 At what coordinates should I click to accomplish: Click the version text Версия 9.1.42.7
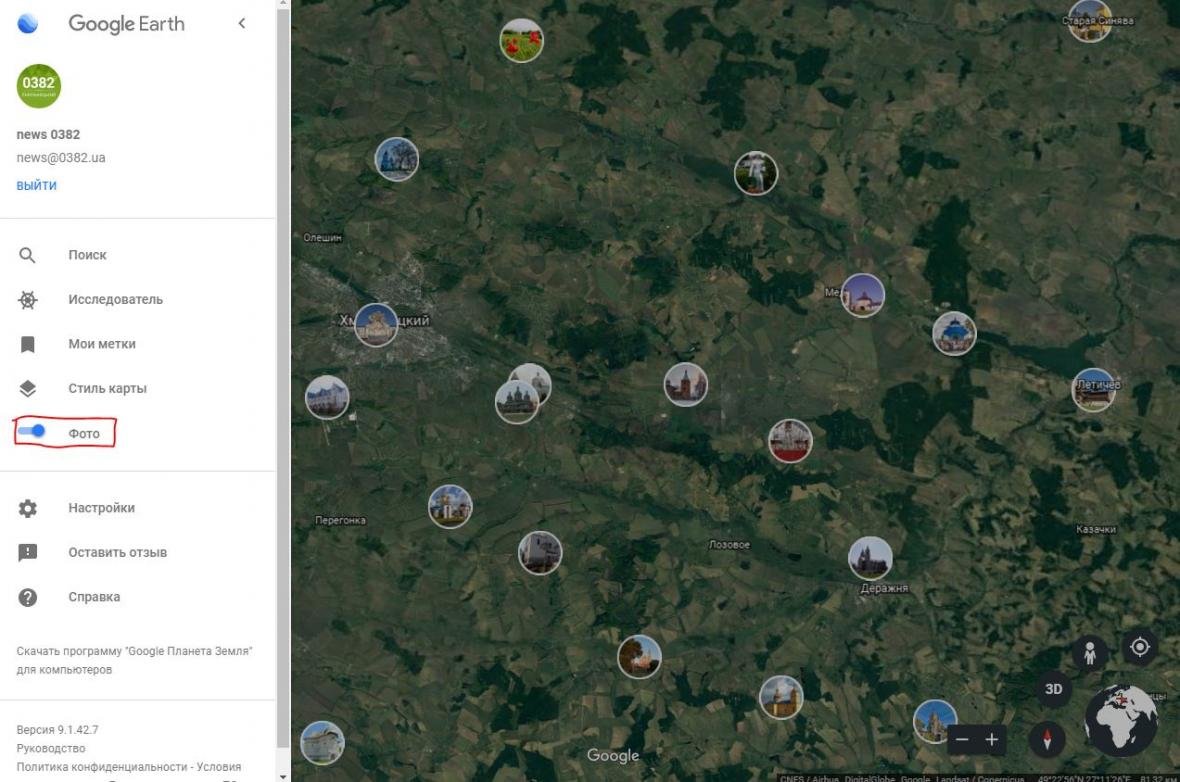tap(57, 729)
